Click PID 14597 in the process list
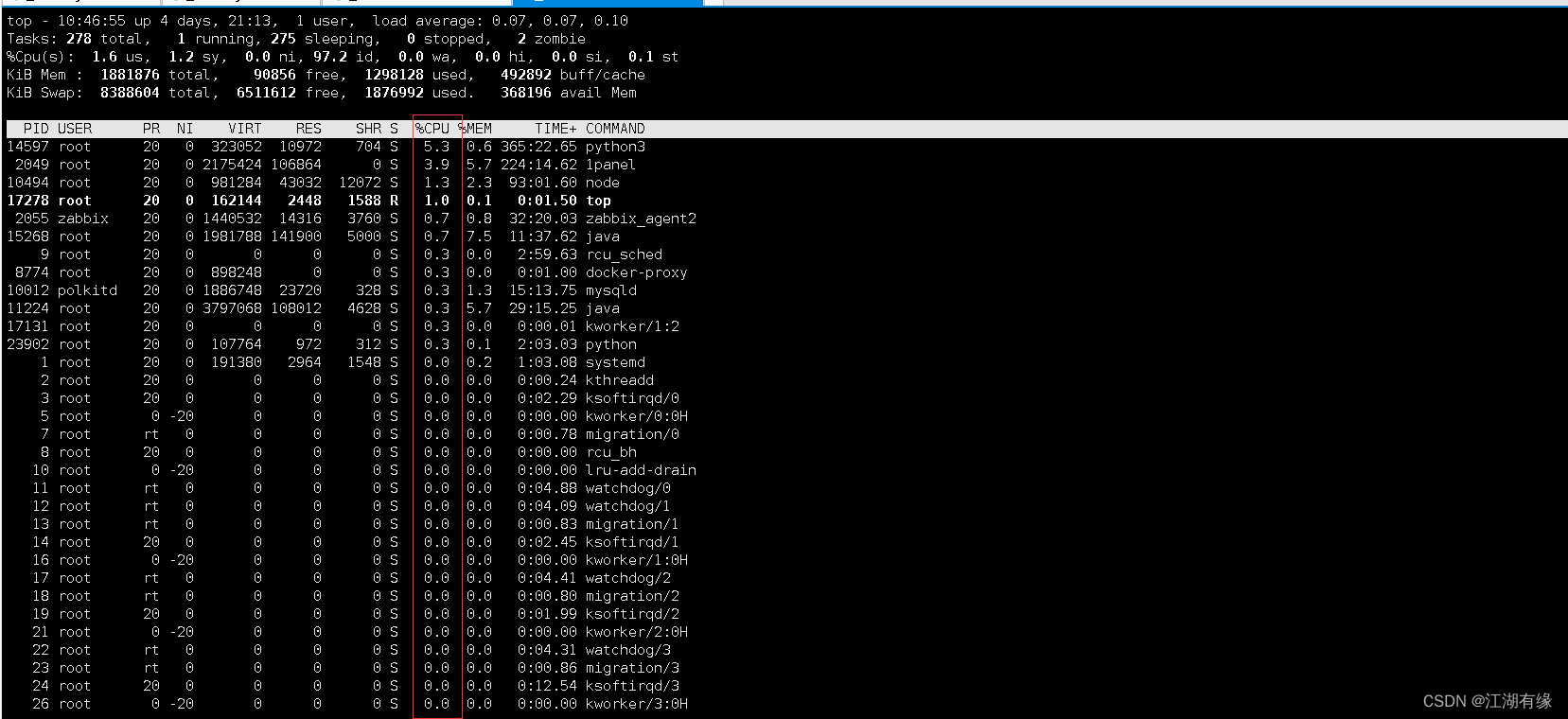The width and height of the screenshot is (1568, 719). pyautogui.click(x=27, y=147)
